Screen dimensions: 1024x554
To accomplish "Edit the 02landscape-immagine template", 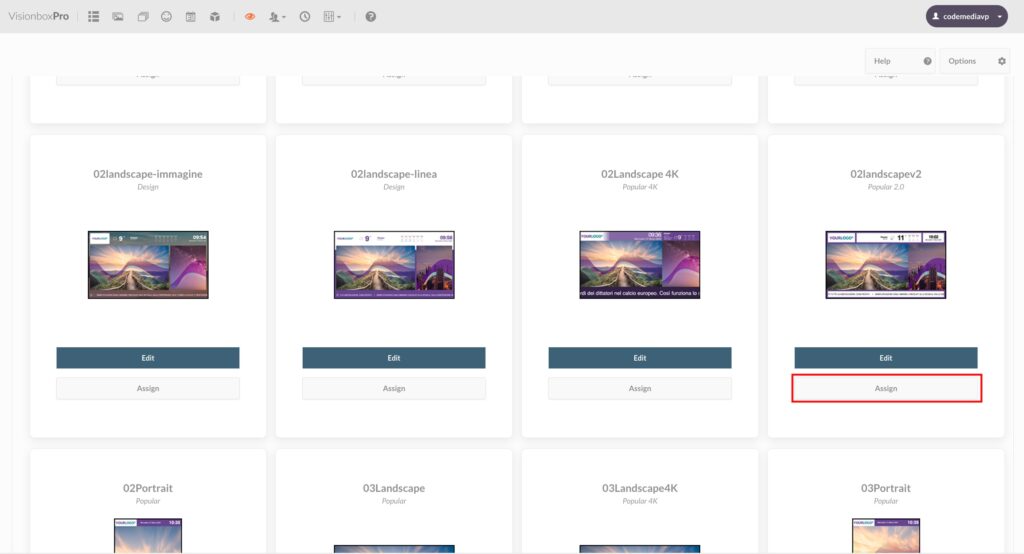I will [x=148, y=357].
